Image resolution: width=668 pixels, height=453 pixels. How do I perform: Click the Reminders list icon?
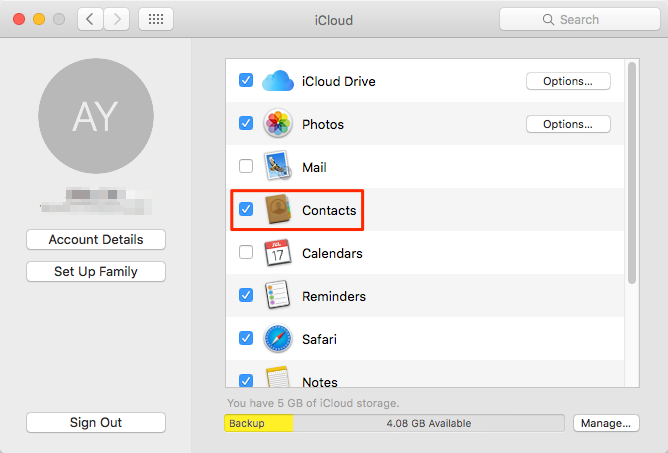click(278, 295)
